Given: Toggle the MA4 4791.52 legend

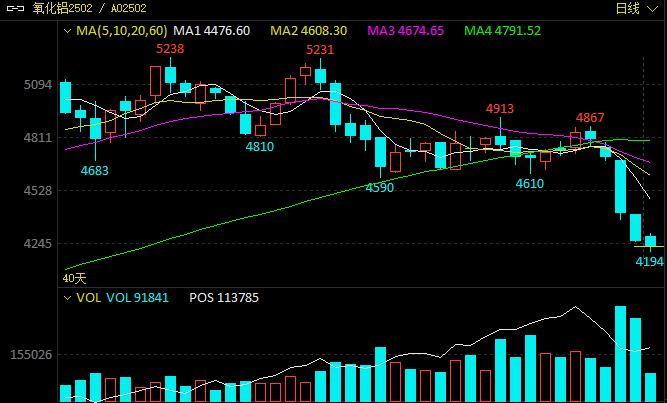Looking at the screenshot, I should 503,31.
